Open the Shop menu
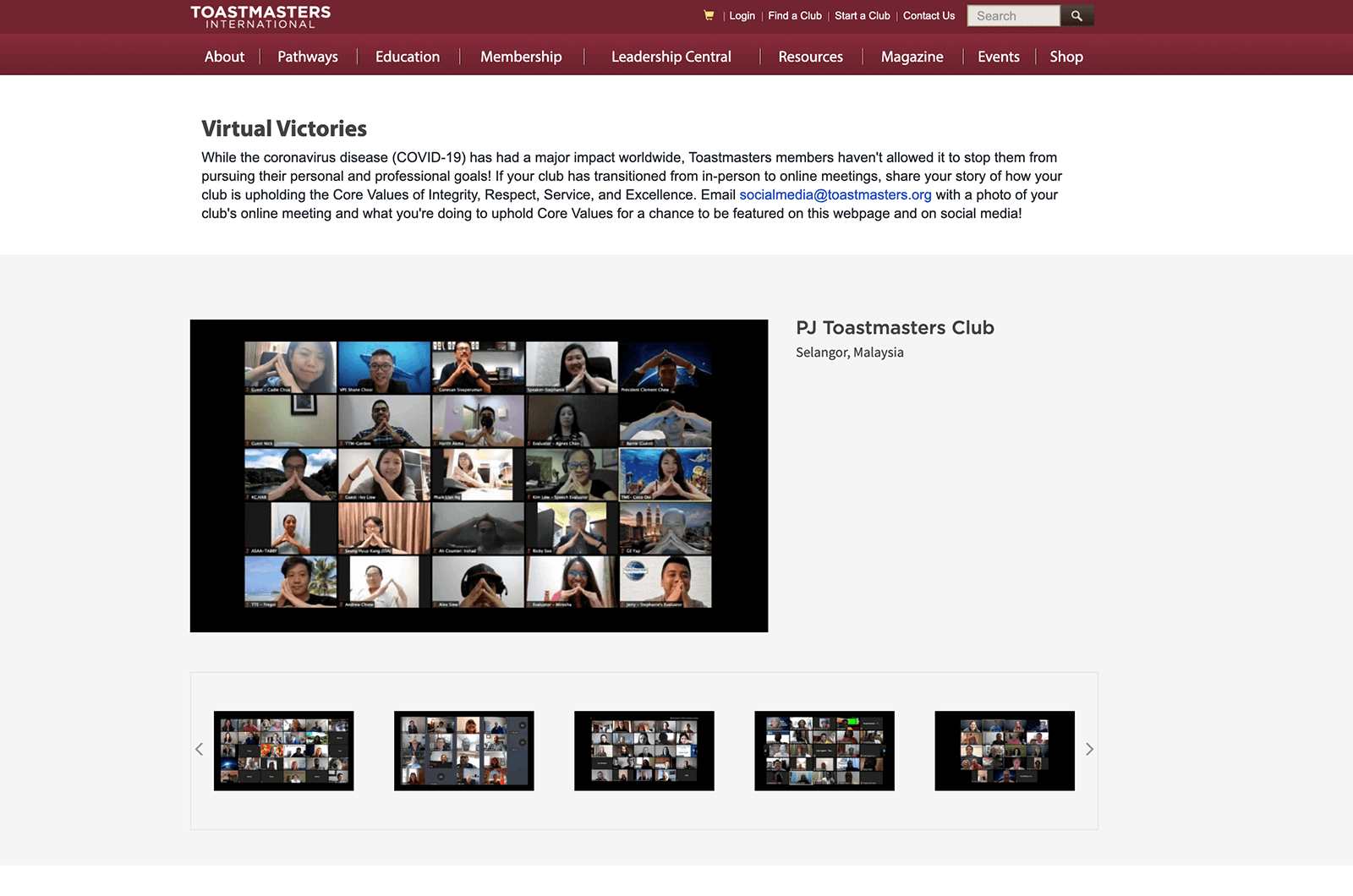Screen dimensions: 1353x896 tap(1066, 57)
